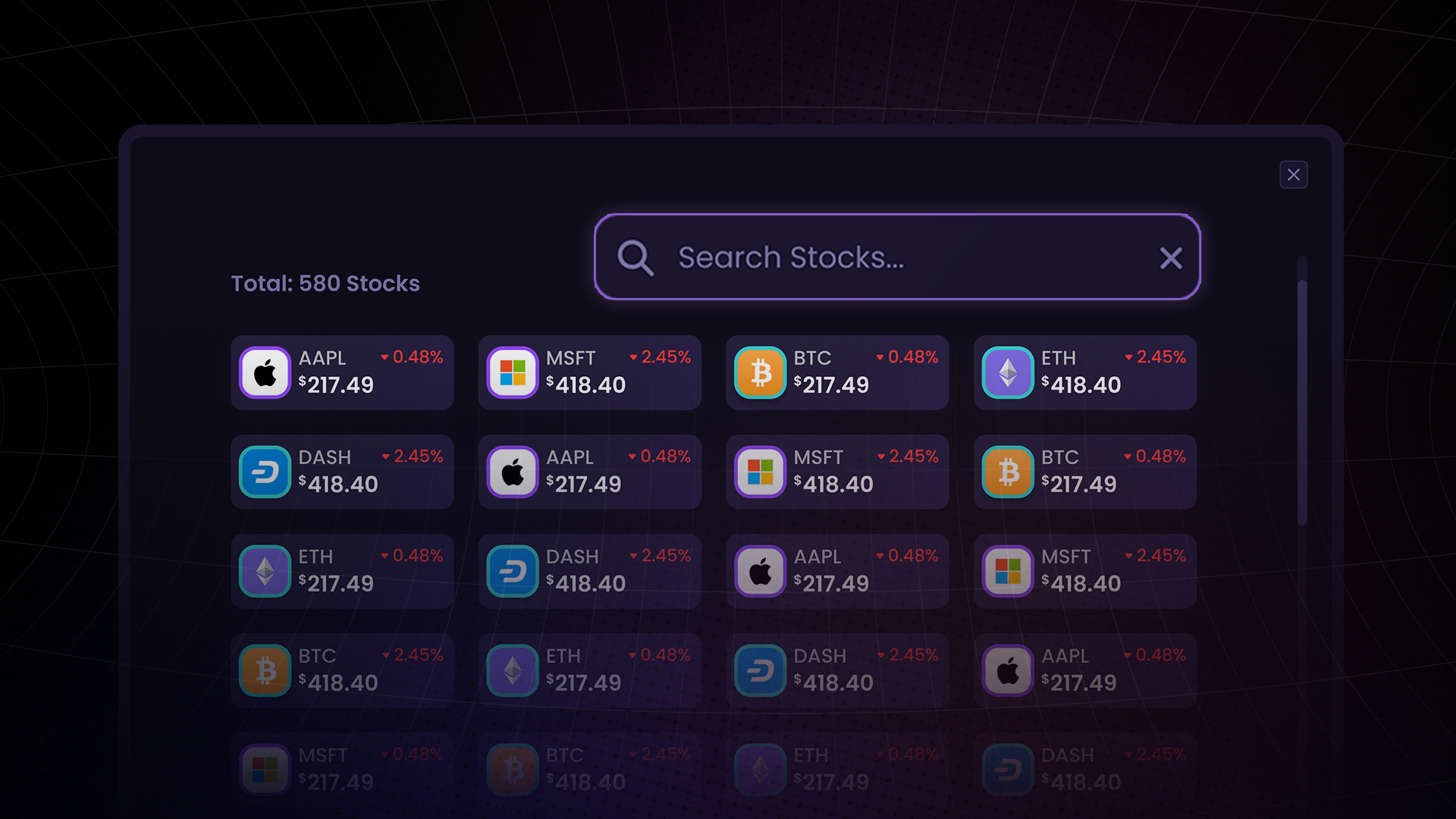Click the Apple logo icon in the first AAPL card
The width and height of the screenshot is (1456, 819).
265,373
